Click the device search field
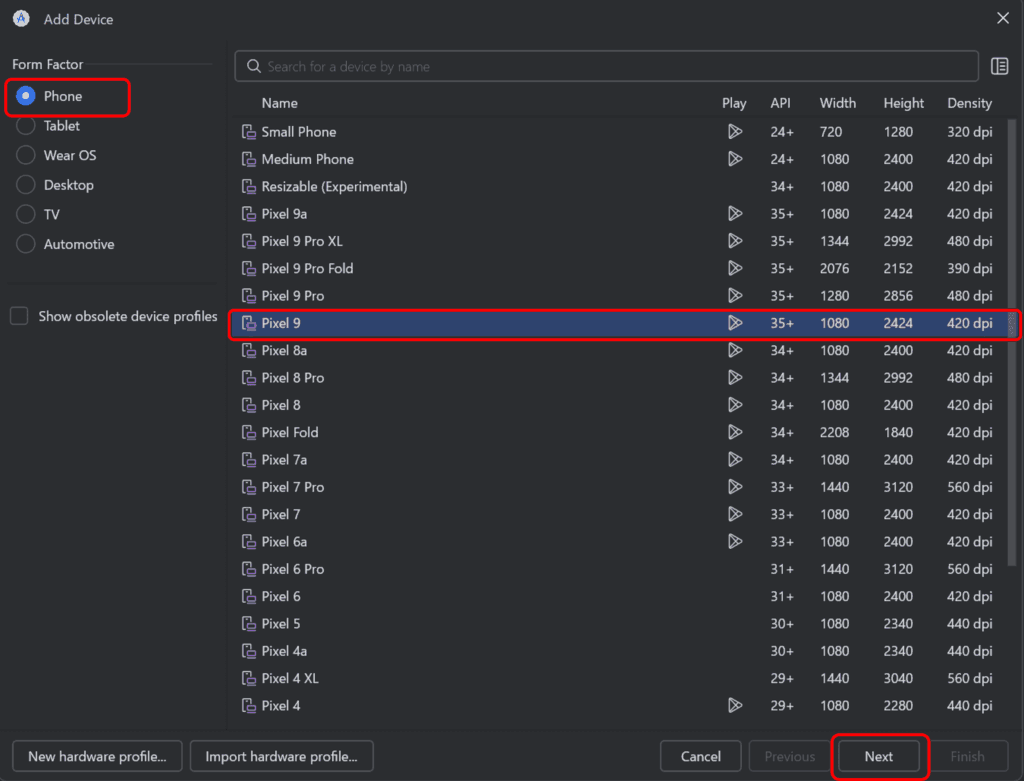Image resolution: width=1024 pixels, height=781 pixels. point(607,66)
